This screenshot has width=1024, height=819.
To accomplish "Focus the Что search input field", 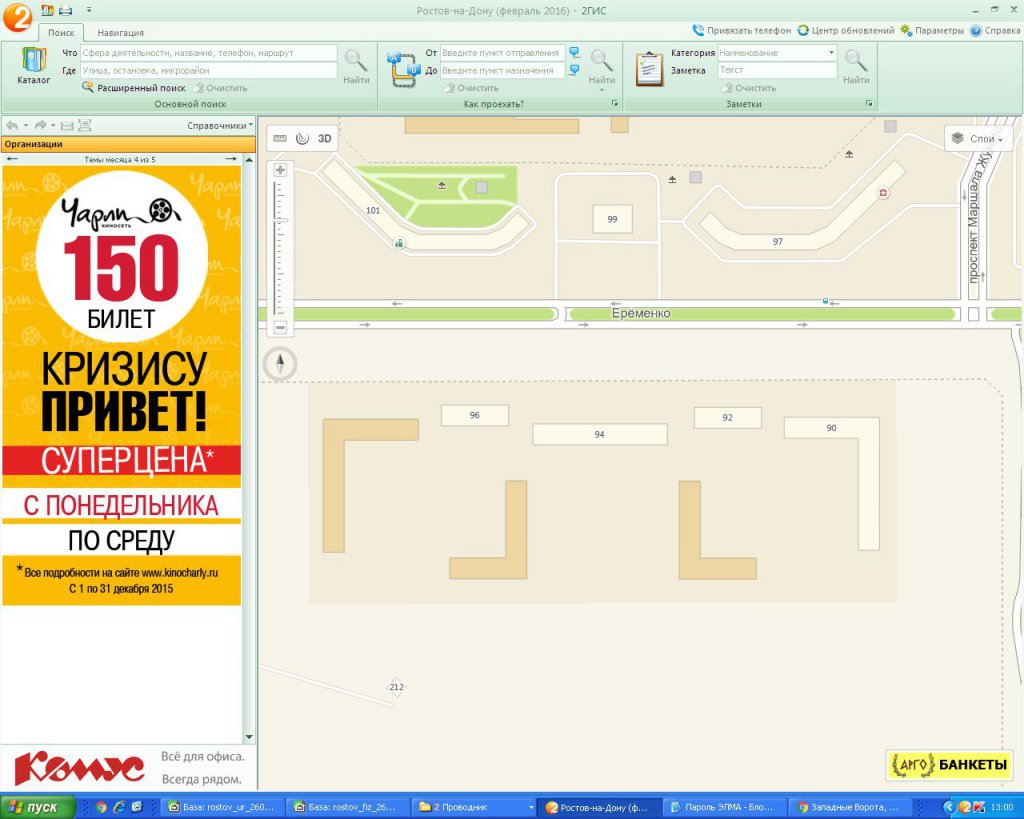I will 208,53.
